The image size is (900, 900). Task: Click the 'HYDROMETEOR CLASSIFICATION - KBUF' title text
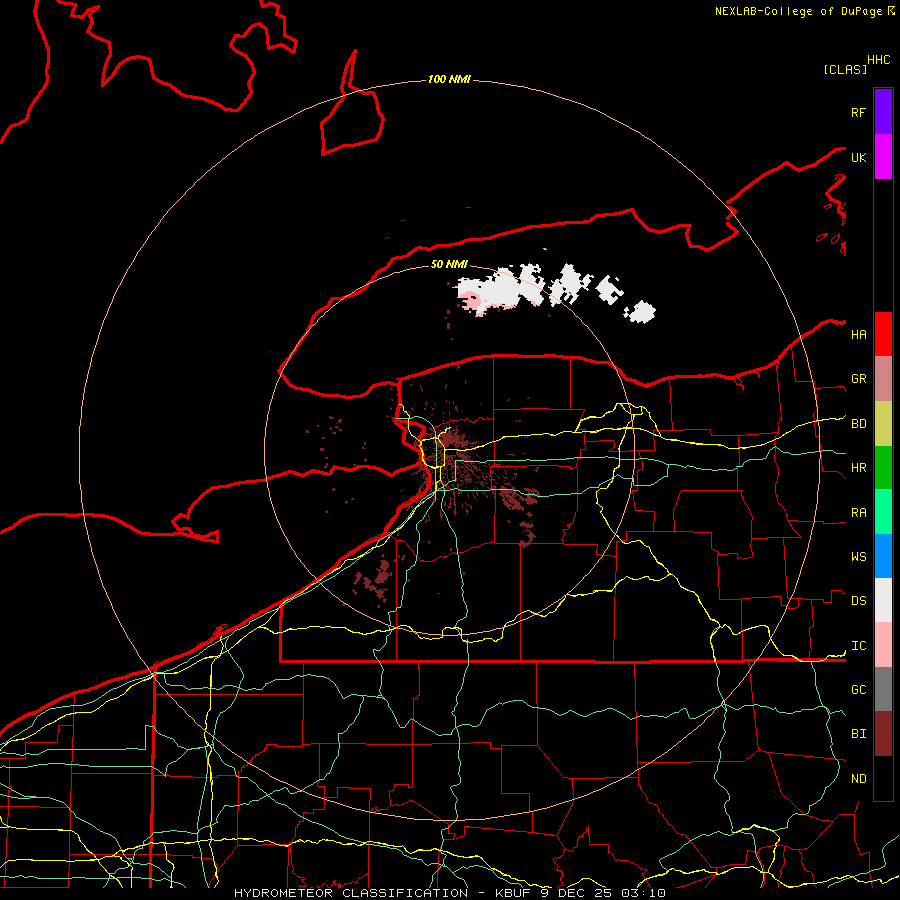click(x=383, y=893)
